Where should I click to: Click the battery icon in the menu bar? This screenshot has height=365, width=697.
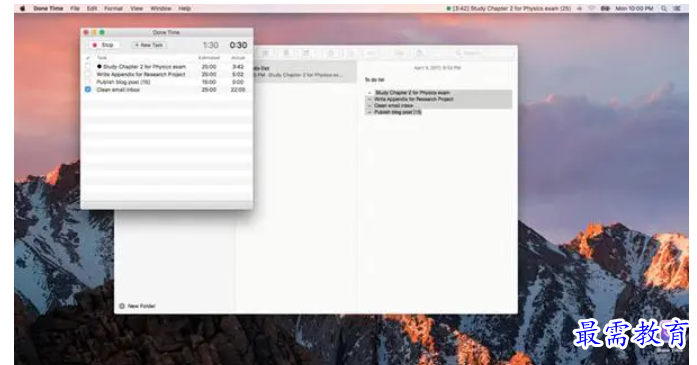[605, 8]
